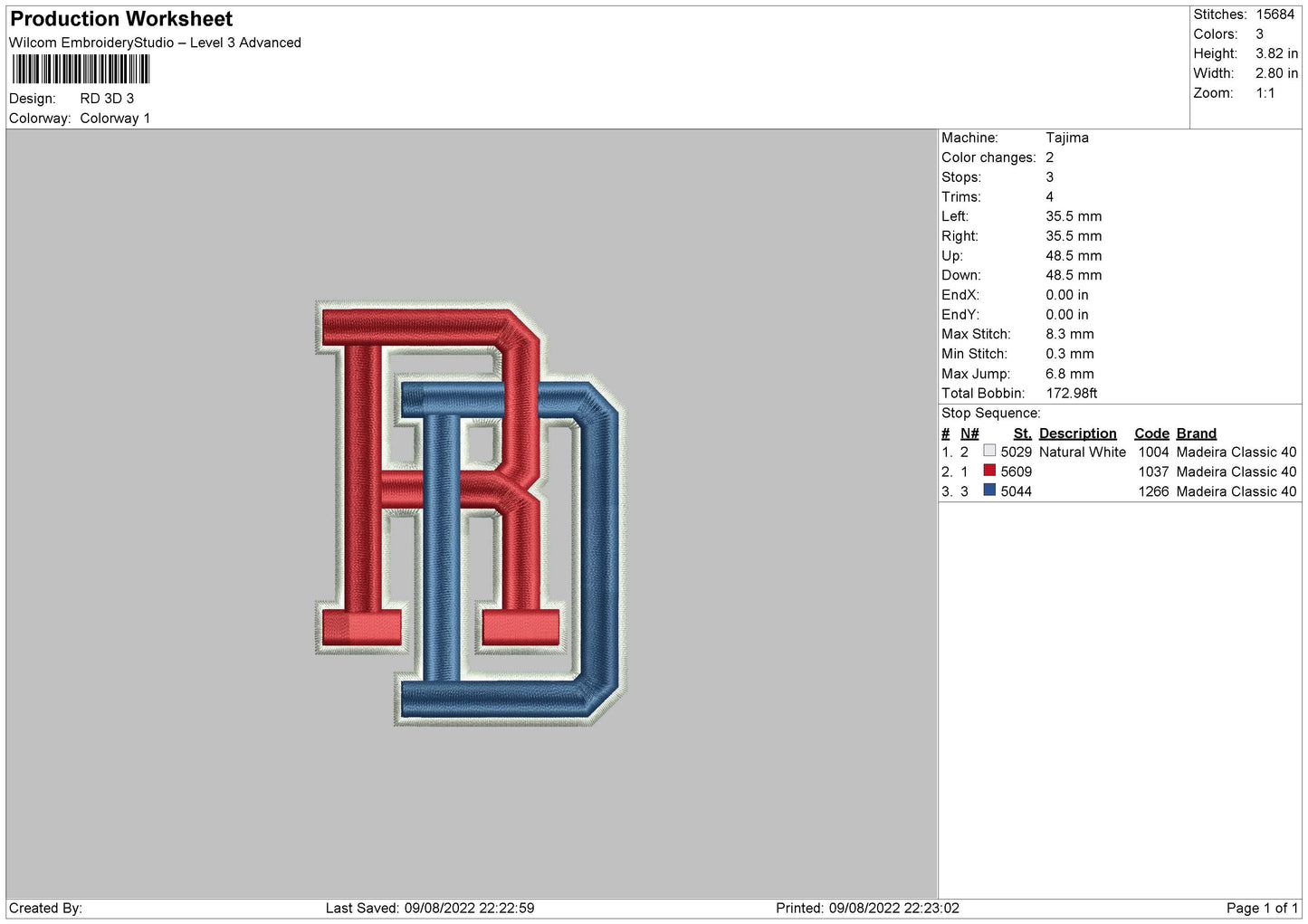Click the machine value 'Tajima'
This screenshot has width=1308, height=924.
pos(1067,138)
